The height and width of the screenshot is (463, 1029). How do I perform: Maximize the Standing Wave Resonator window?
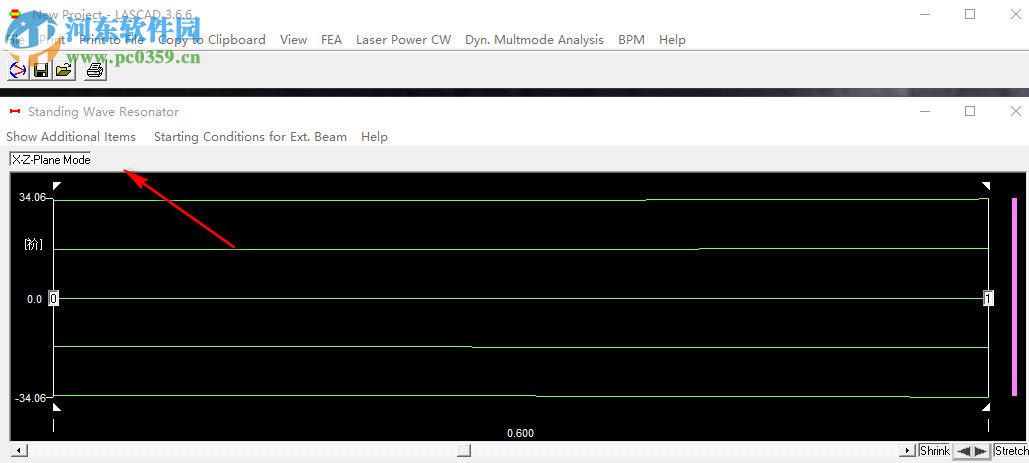click(x=970, y=111)
